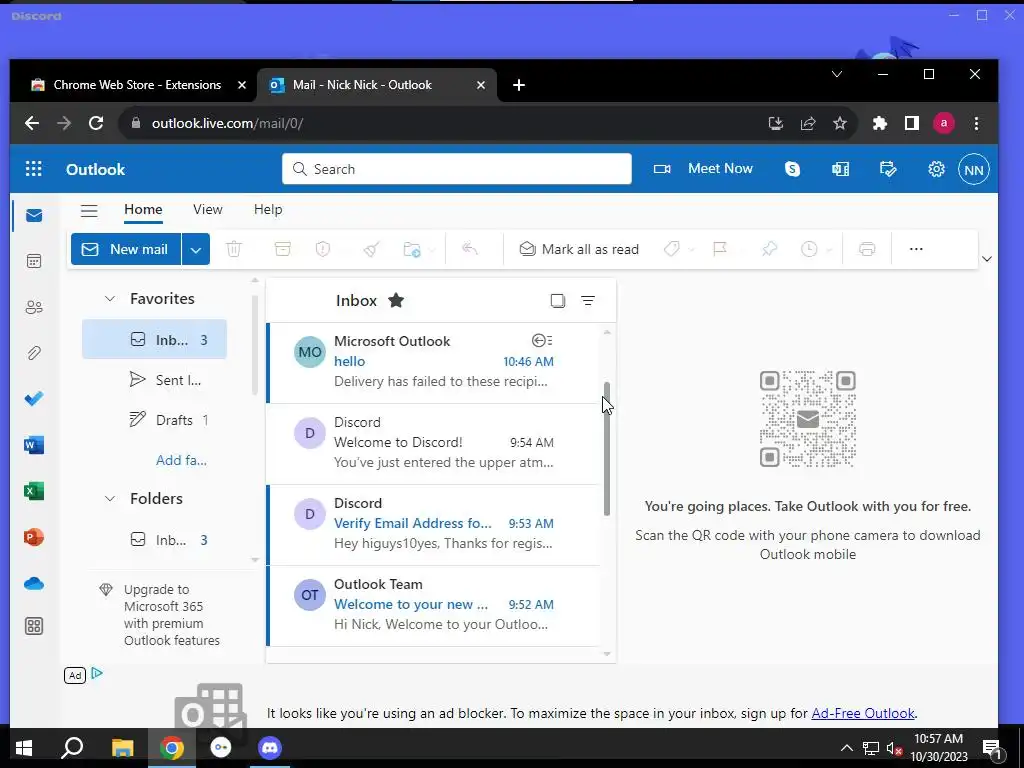This screenshot has width=1024, height=768.
Task: Open Outlook Settings gear
Action: [x=936, y=169]
